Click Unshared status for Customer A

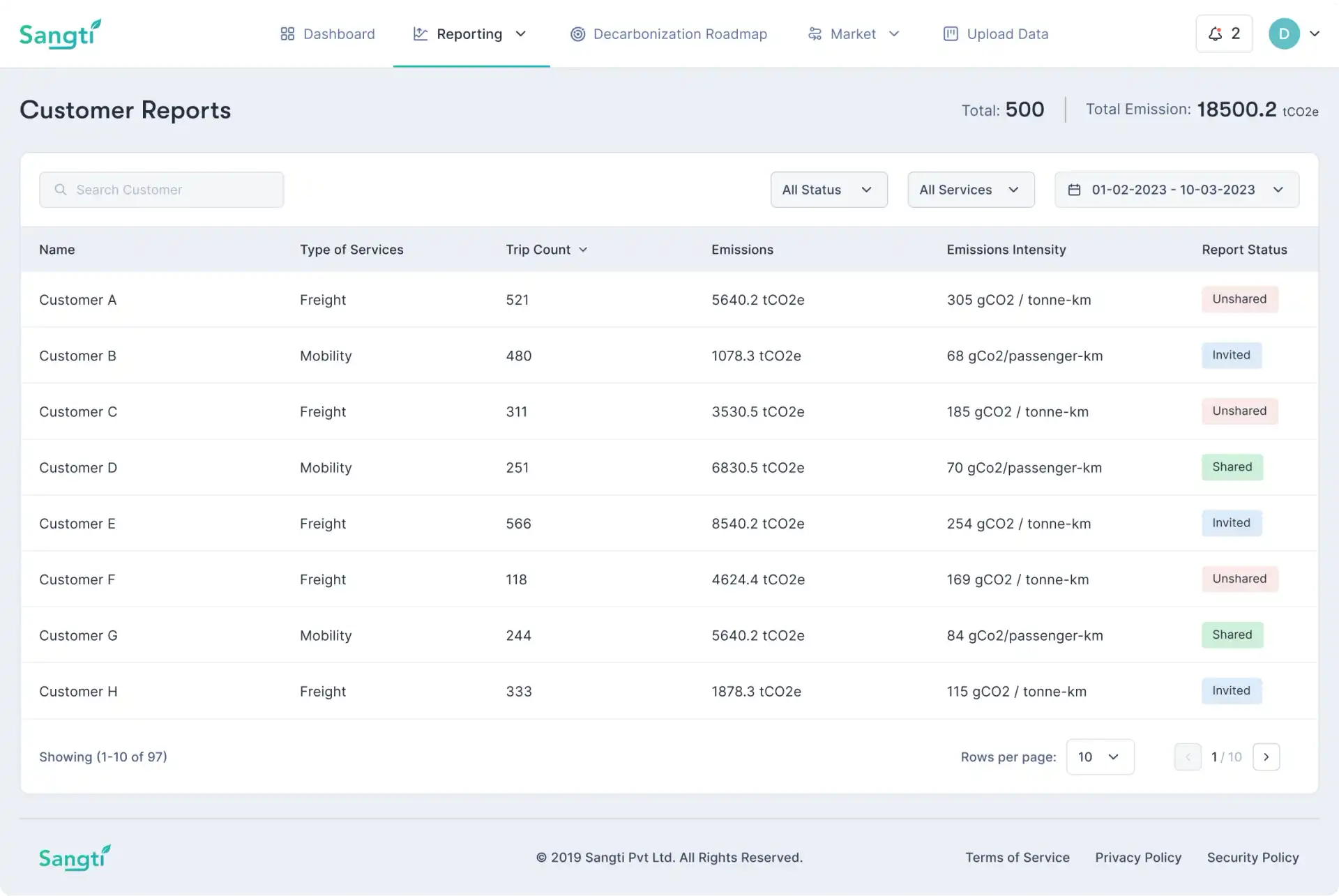point(1239,299)
